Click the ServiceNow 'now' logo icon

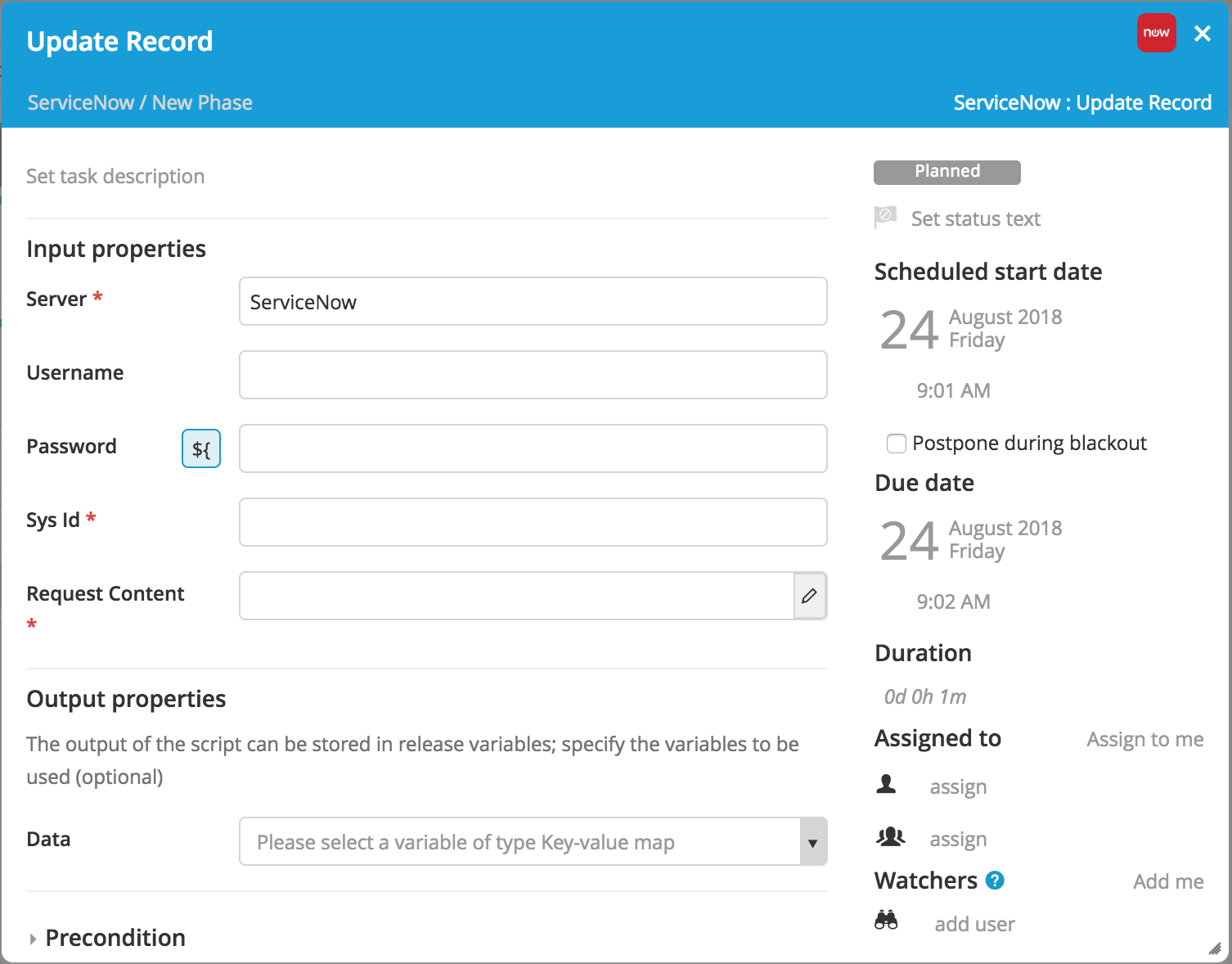click(1156, 33)
